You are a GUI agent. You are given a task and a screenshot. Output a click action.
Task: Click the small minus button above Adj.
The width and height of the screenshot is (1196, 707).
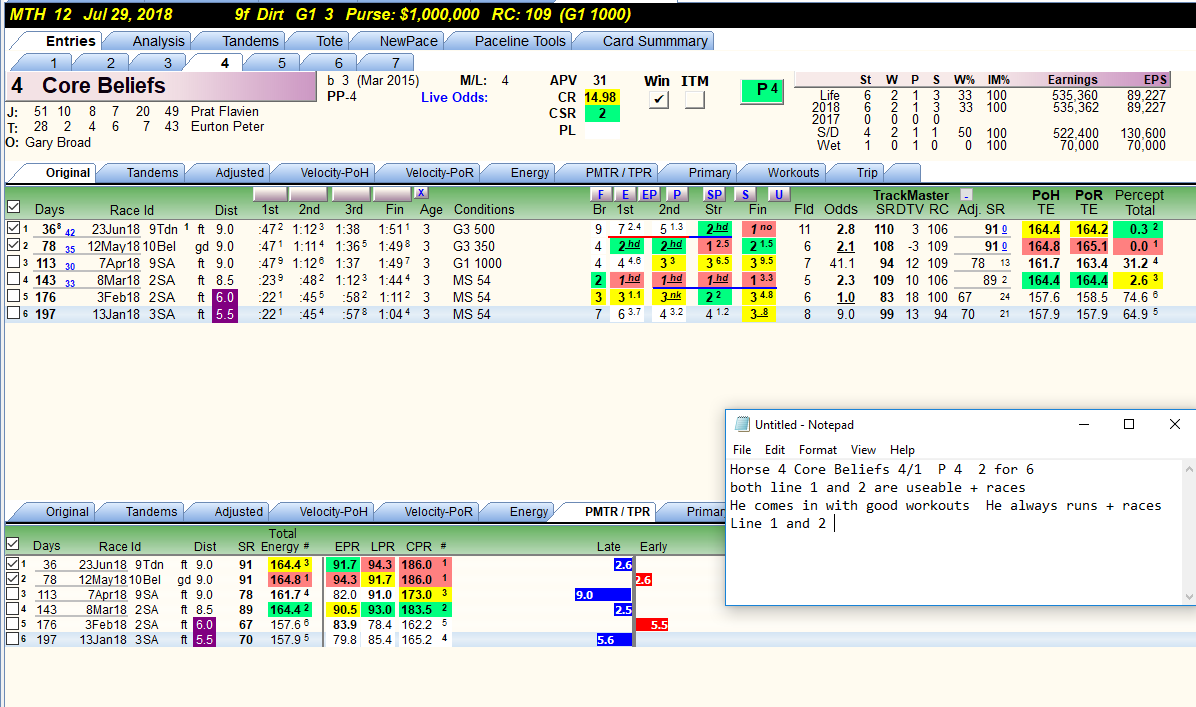[x=966, y=194]
